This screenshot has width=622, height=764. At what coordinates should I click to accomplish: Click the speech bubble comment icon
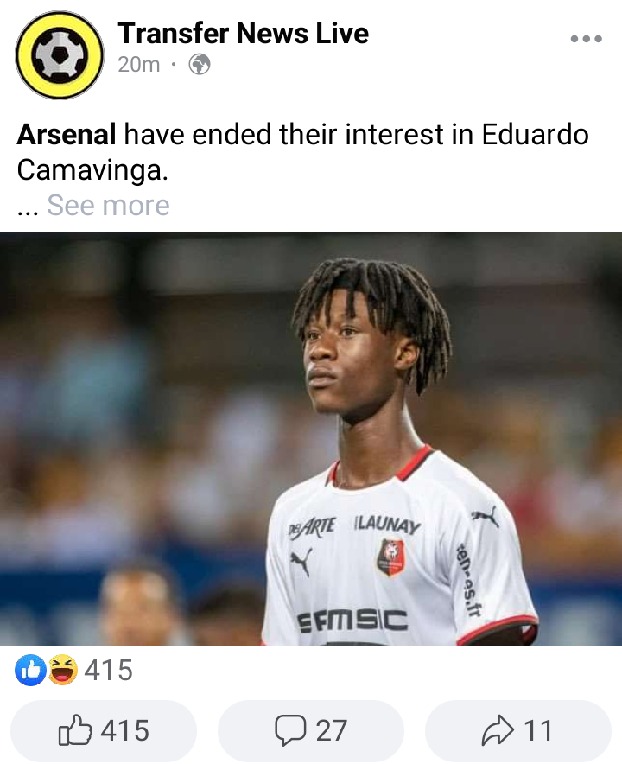tap(291, 730)
